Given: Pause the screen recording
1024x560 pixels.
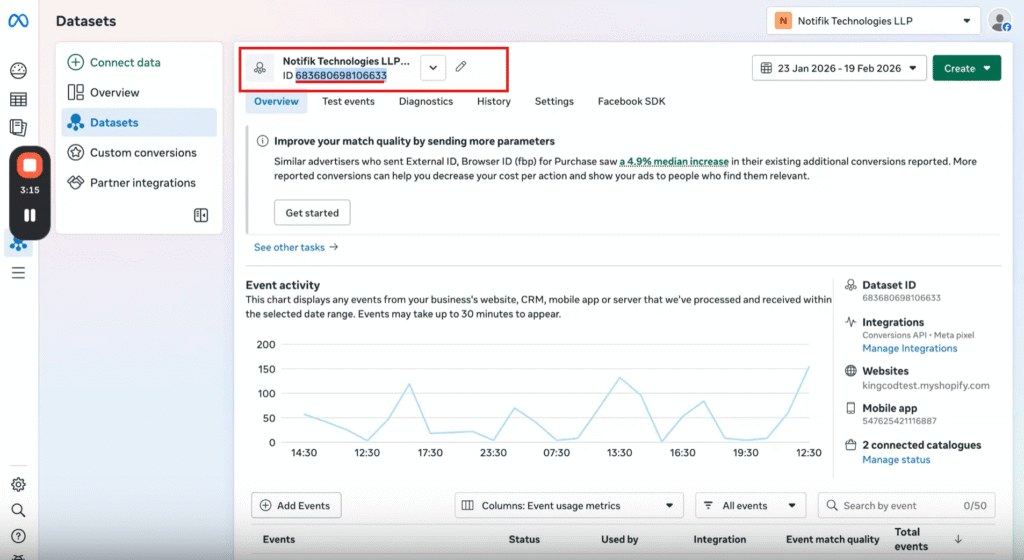Looking at the screenshot, I should point(30,215).
